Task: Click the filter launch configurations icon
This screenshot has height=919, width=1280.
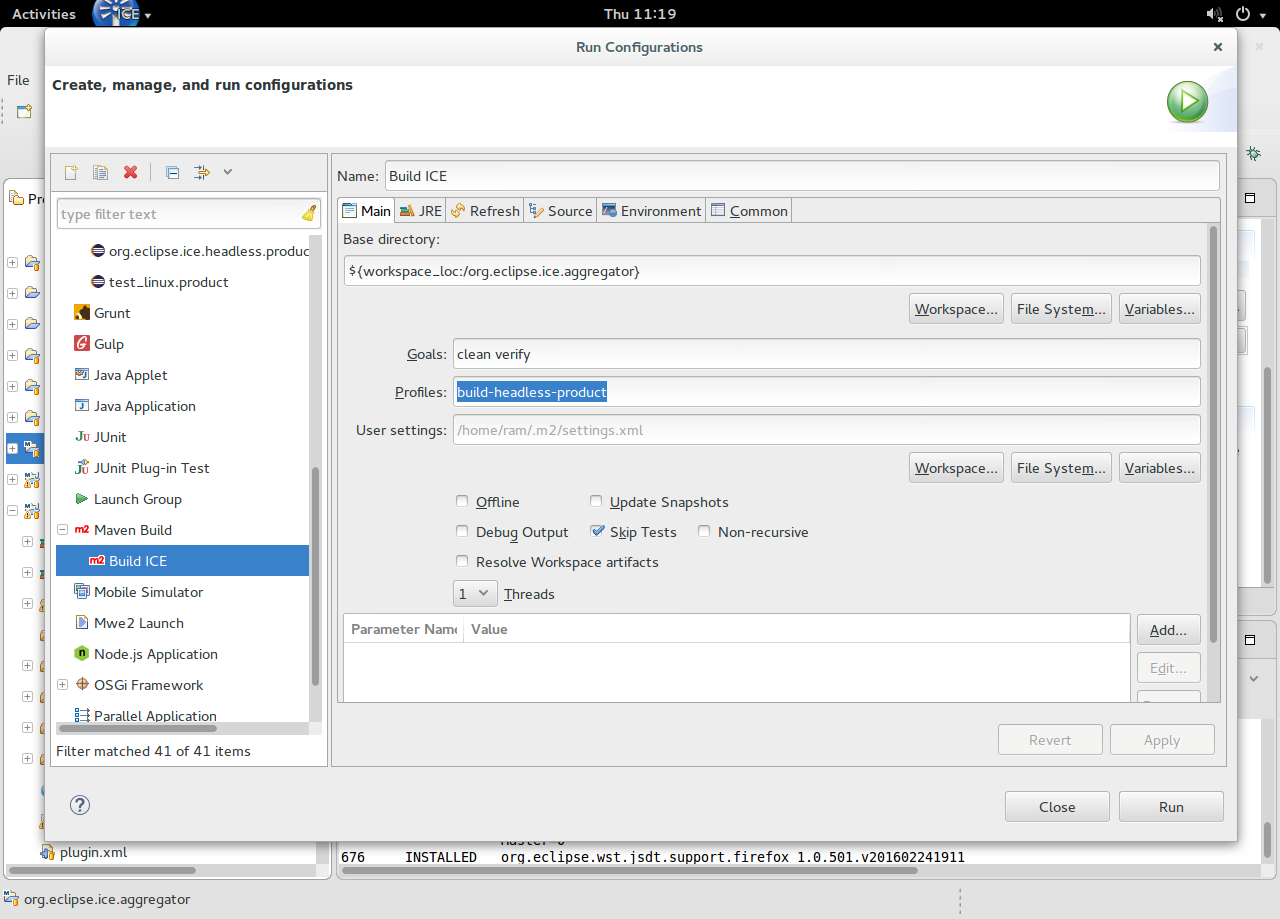Action: (201, 172)
